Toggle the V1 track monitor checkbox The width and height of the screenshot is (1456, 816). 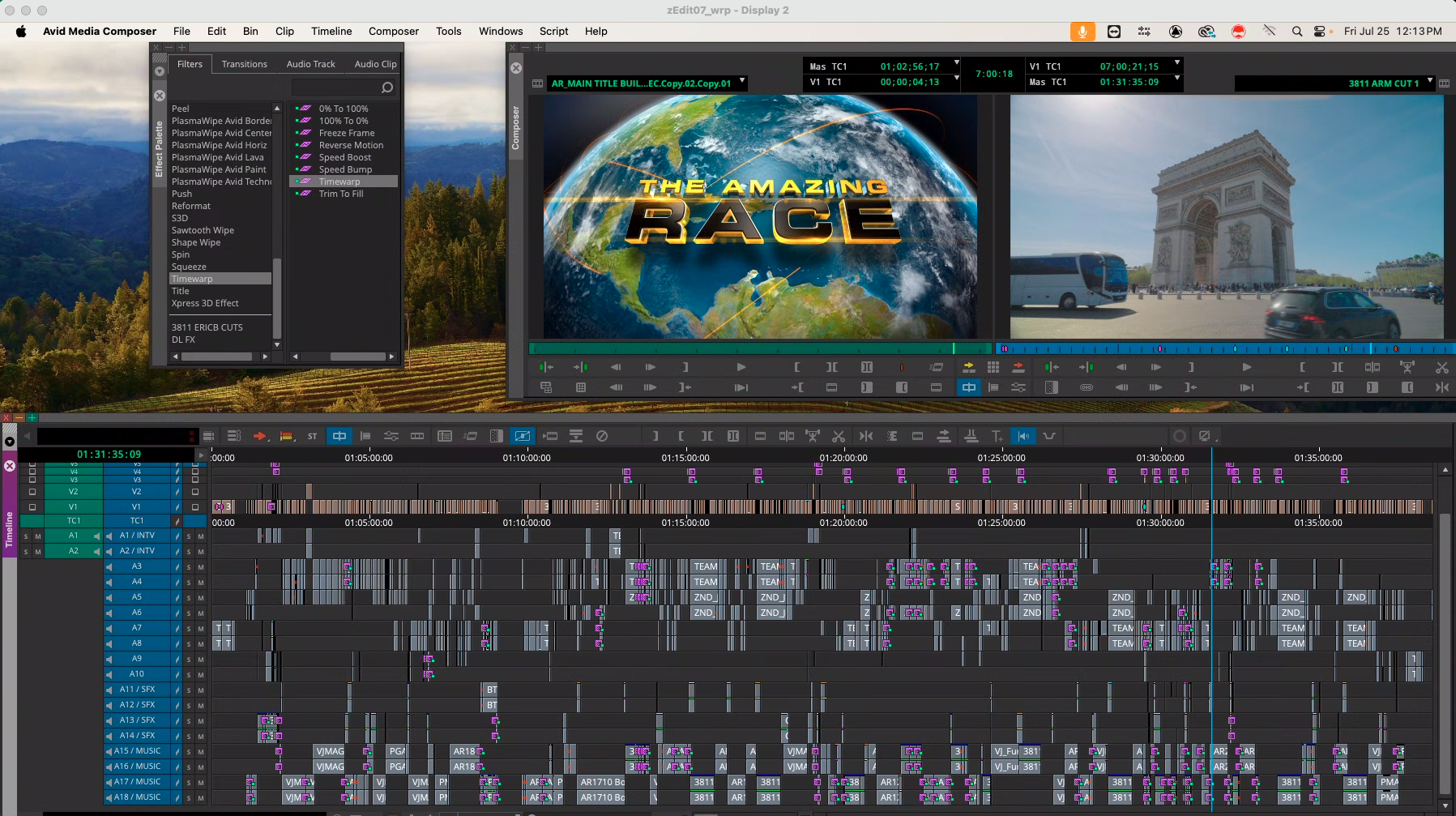point(195,507)
